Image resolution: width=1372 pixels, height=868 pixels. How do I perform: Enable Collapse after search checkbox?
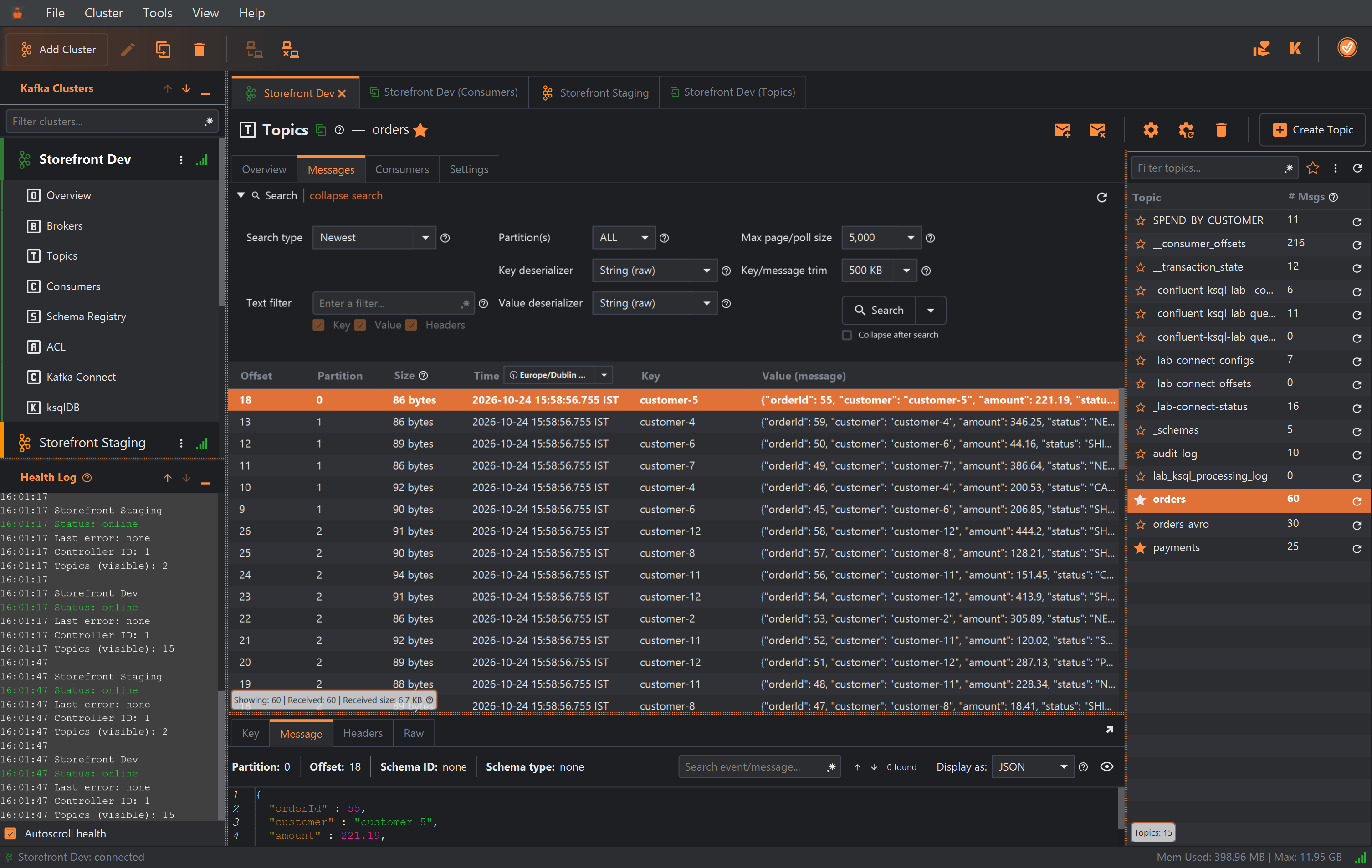coord(847,335)
